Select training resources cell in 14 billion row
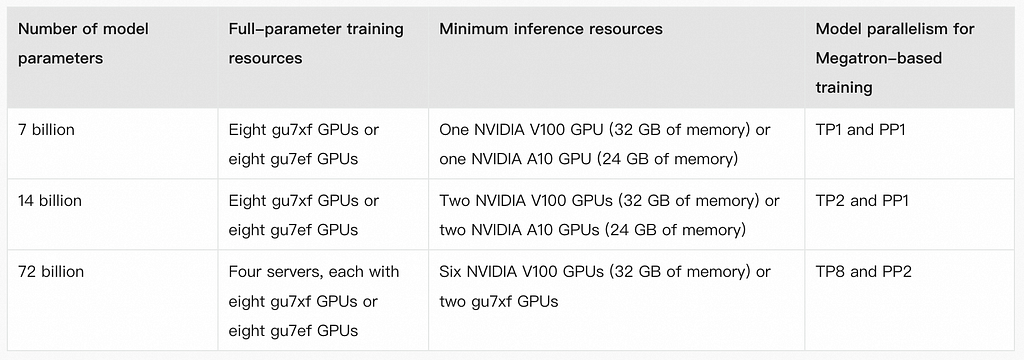The height and width of the screenshot is (360, 1024). [x=323, y=214]
